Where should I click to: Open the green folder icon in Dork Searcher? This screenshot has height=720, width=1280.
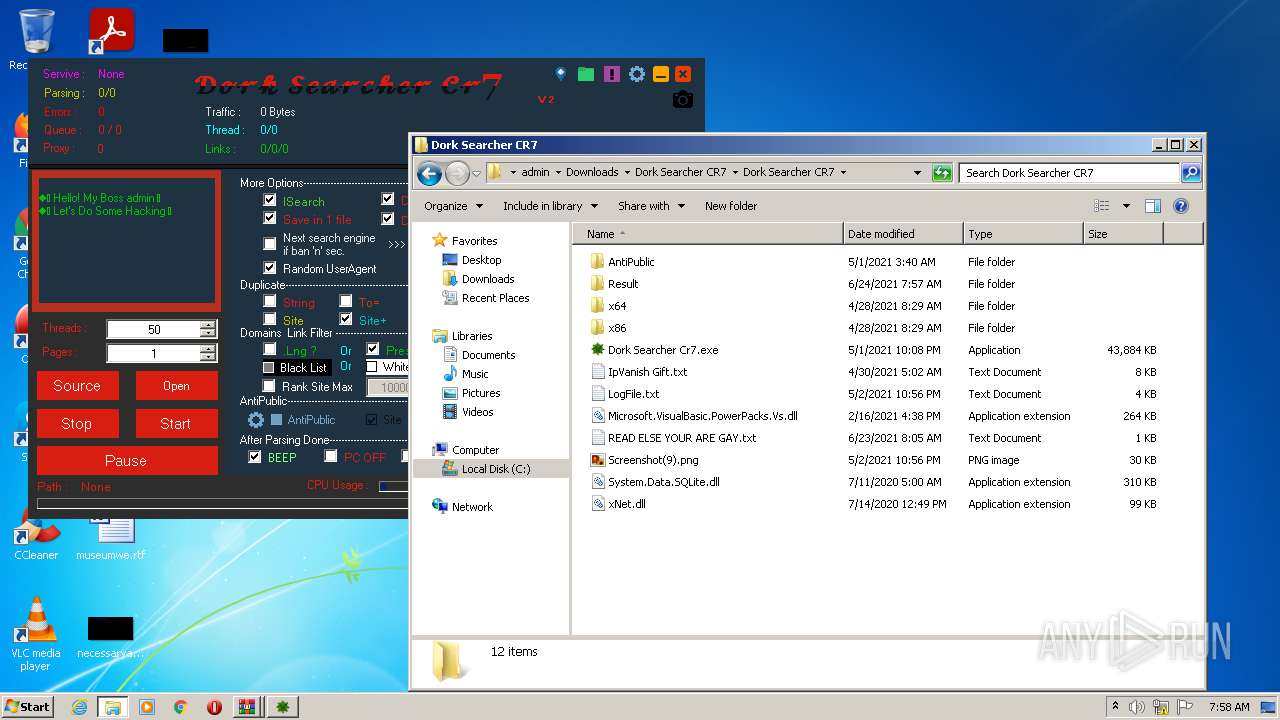(586, 74)
